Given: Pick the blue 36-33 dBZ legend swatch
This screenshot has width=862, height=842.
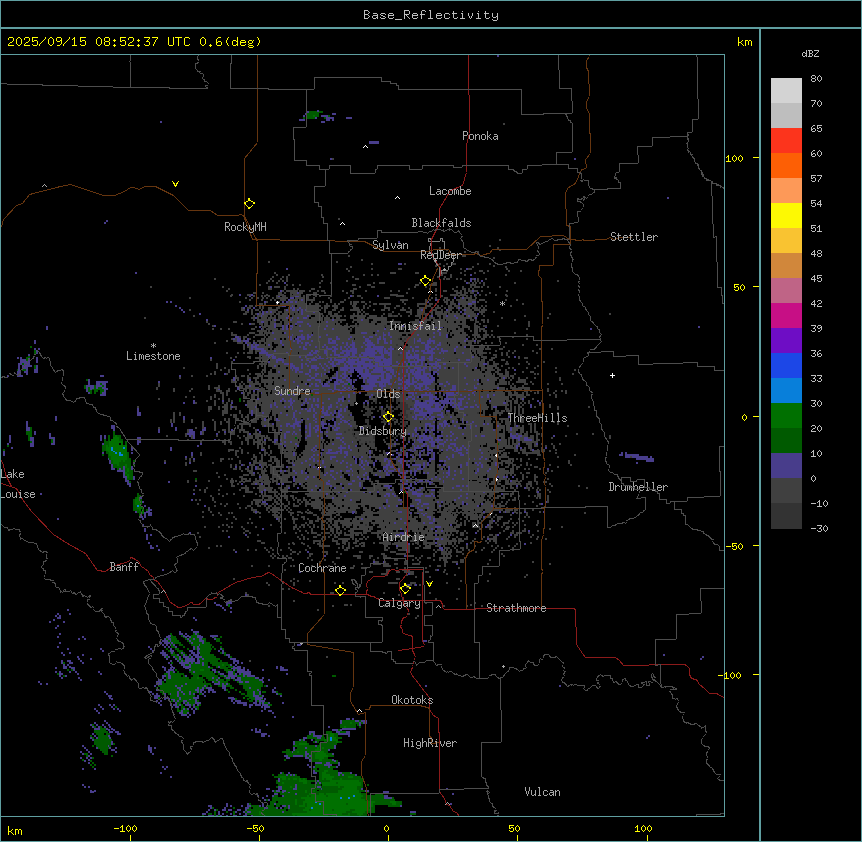Looking at the screenshot, I should (786, 366).
